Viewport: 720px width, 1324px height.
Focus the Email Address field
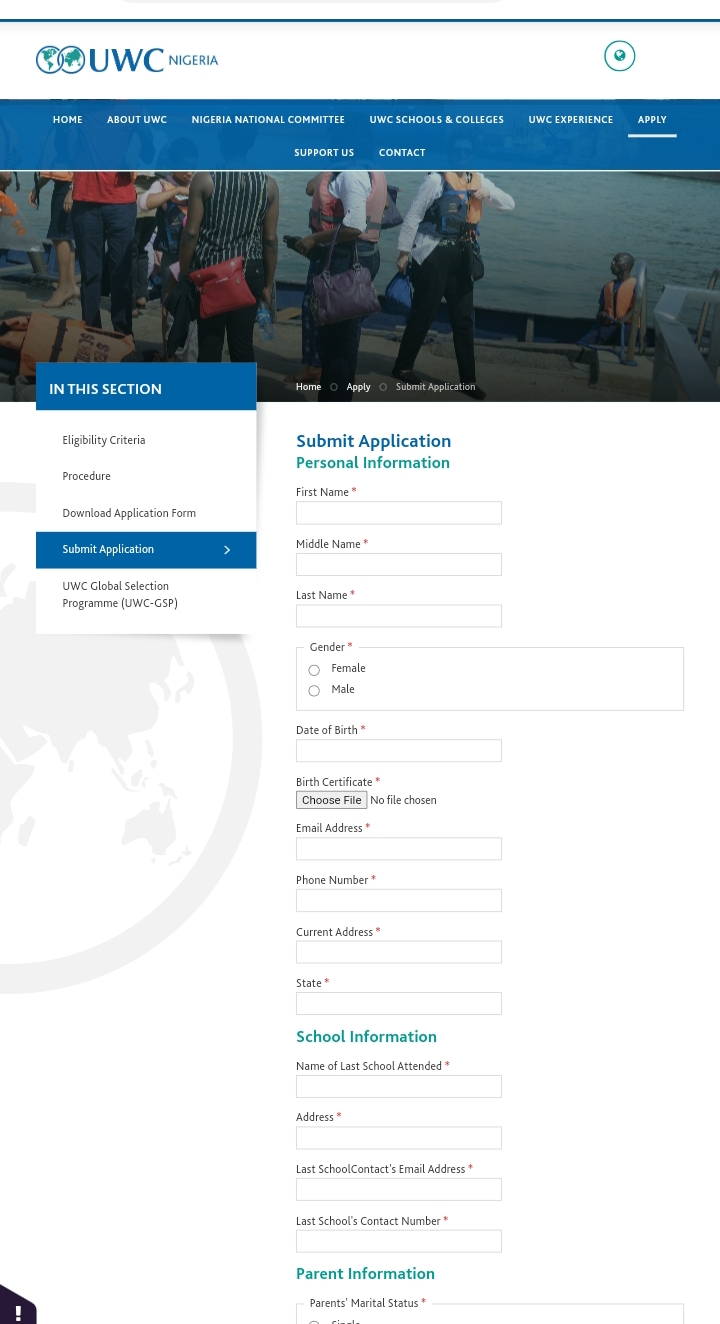399,849
